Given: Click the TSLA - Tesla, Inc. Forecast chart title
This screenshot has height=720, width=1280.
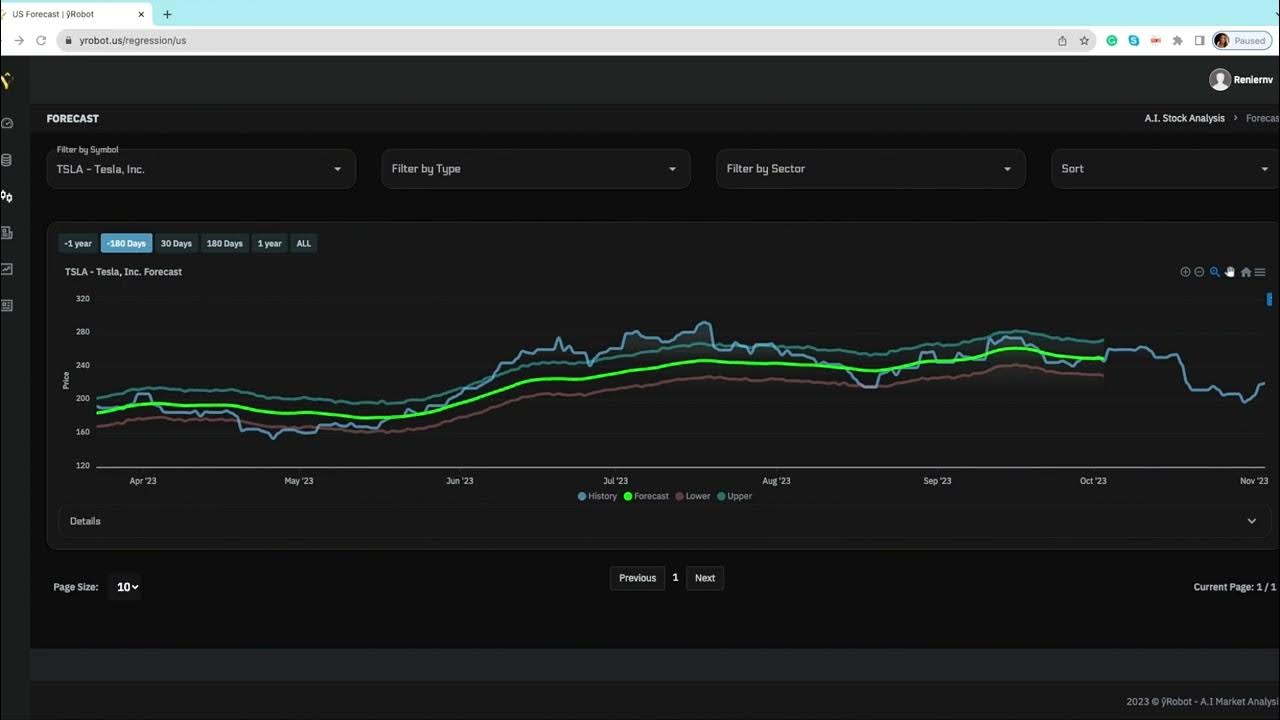Looking at the screenshot, I should (x=123, y=272).
